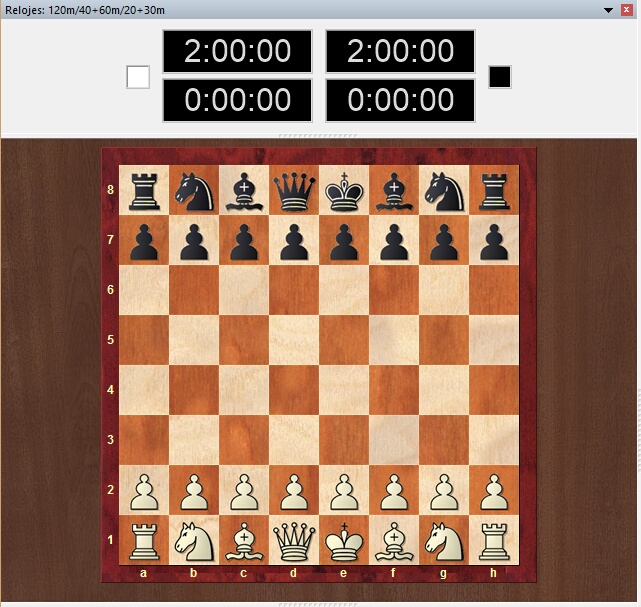This screenshot has height=607, width=641.
Task: Click the black rook on a8
Action: tap(144, 190)
